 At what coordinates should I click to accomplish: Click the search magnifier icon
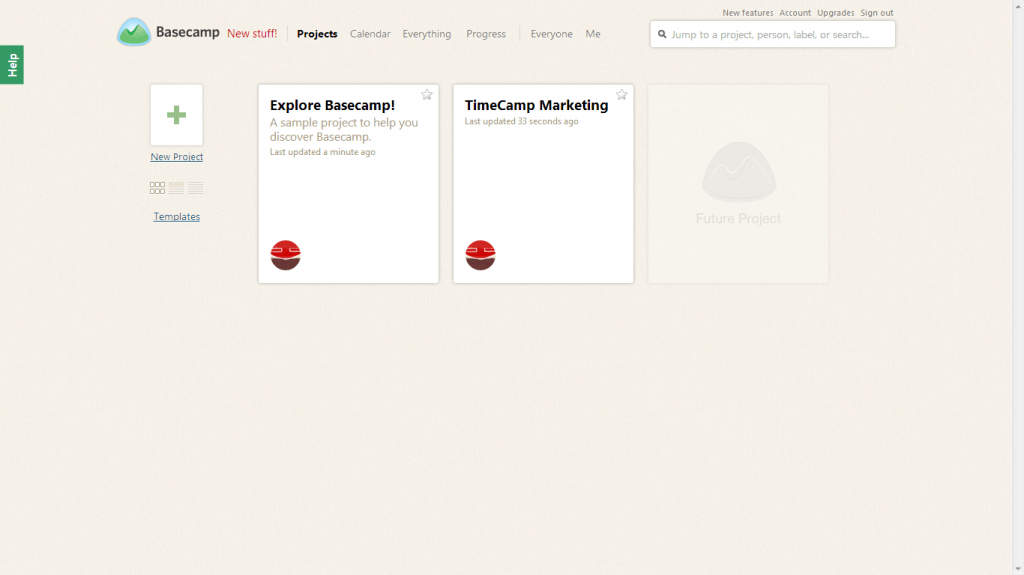click(x=662, y=35)
